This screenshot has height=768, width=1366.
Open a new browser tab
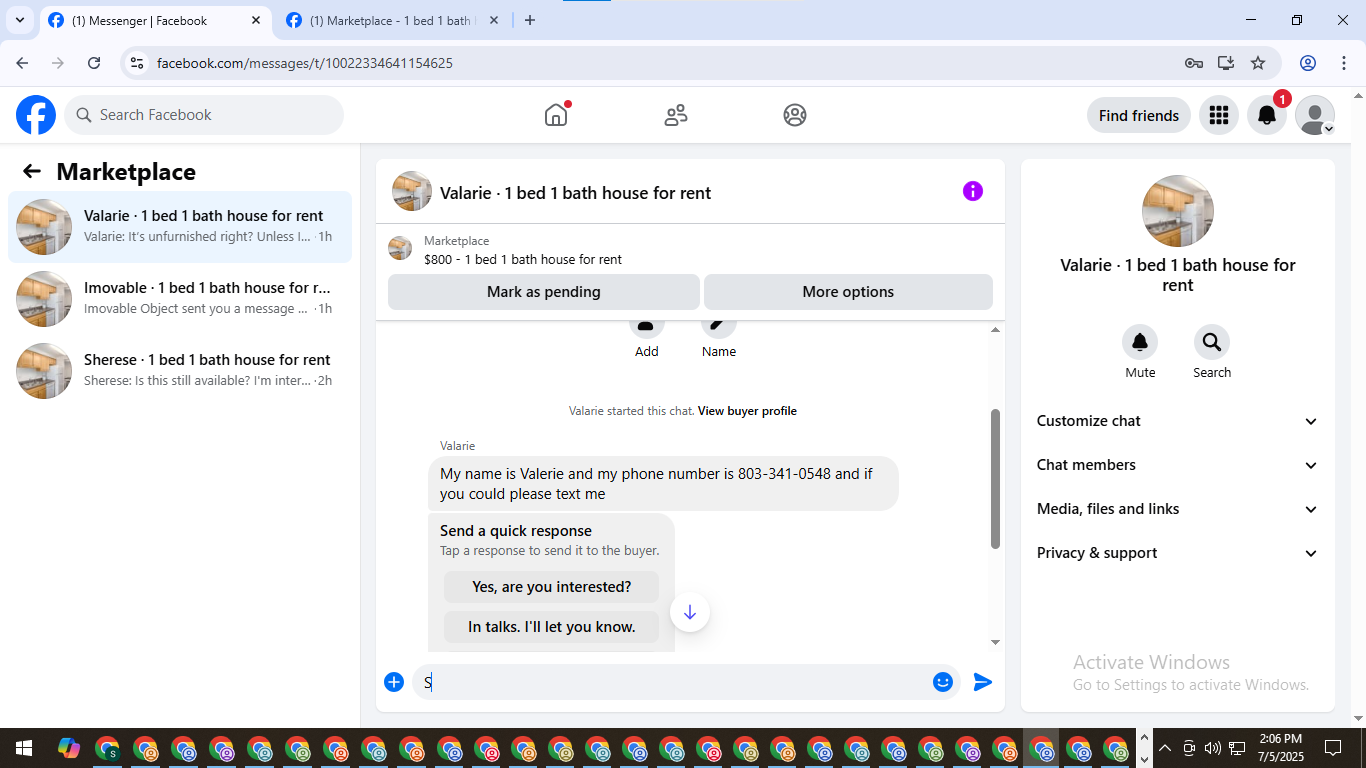pyautogui.click(x=530, y=20)
